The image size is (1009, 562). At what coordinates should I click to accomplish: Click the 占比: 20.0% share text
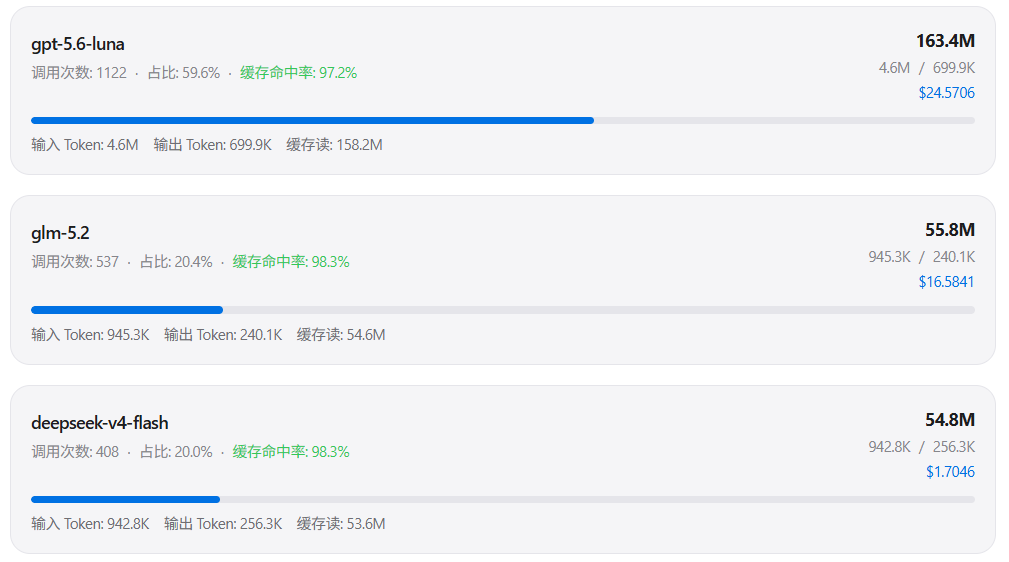pos(176,452)
